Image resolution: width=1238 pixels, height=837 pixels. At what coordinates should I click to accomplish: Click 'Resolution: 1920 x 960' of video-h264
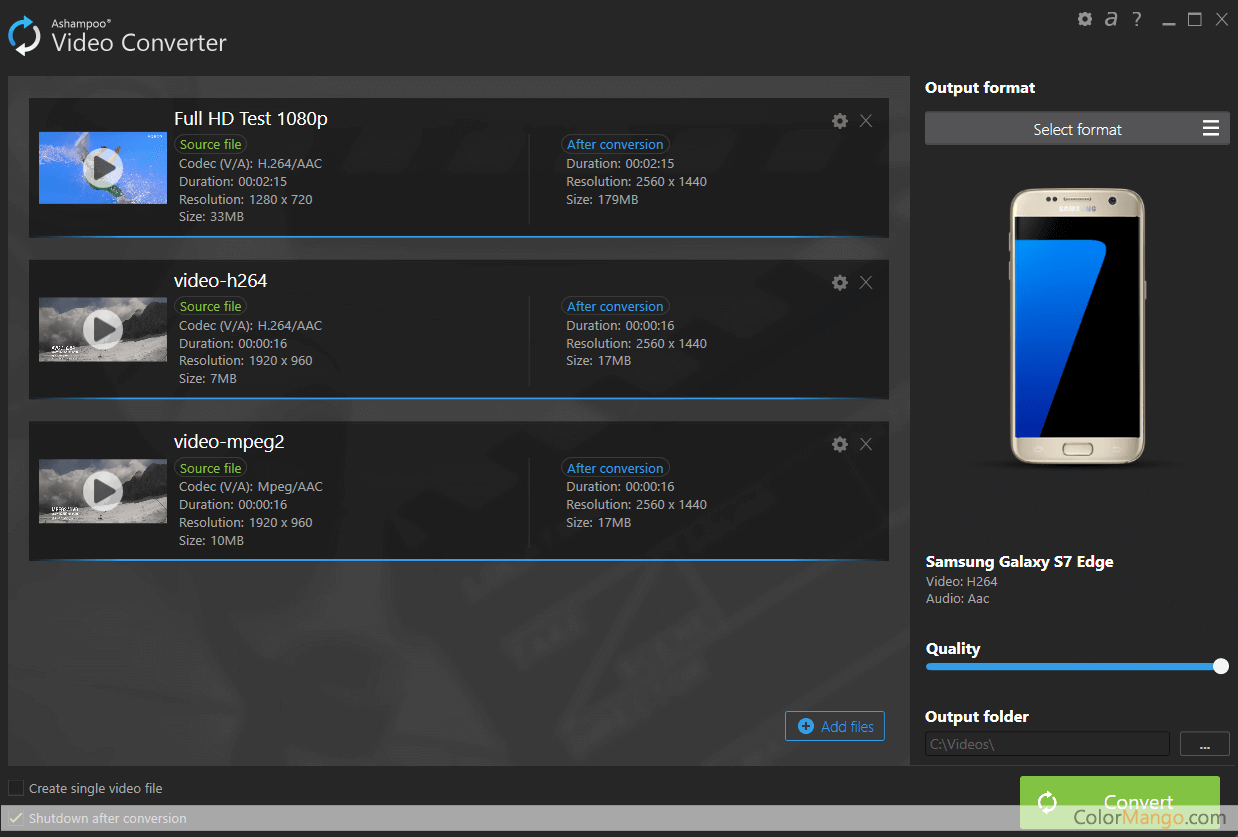coord(246,361)
